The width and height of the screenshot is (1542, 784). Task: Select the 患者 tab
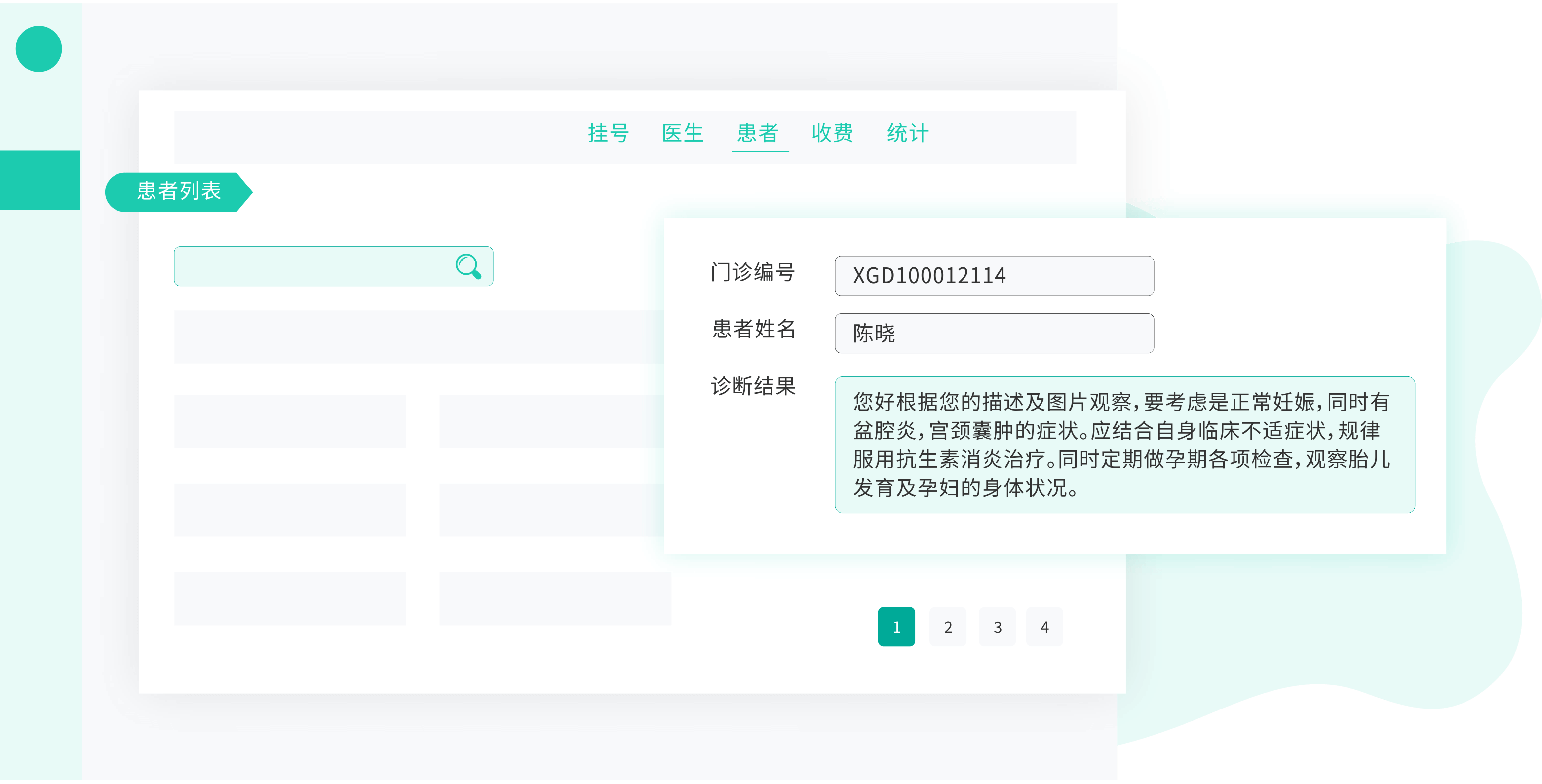[x=759, y=133]
